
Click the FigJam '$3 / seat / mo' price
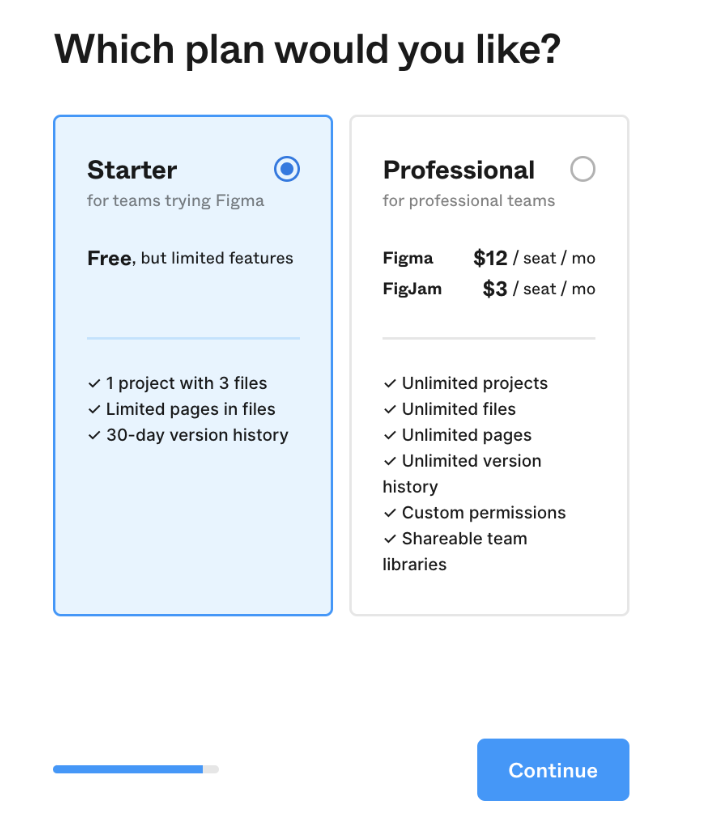[x=536, y=288]
